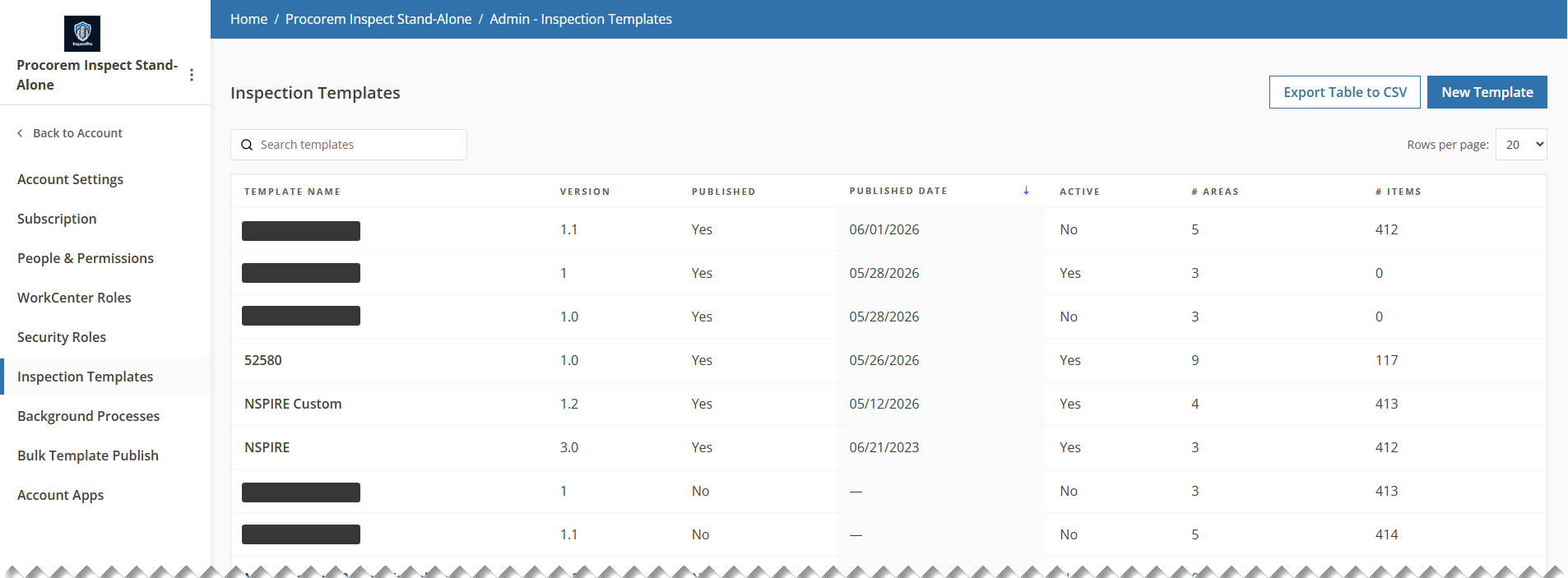Click the magnifier icon in the search box

(x=247, y=145)
